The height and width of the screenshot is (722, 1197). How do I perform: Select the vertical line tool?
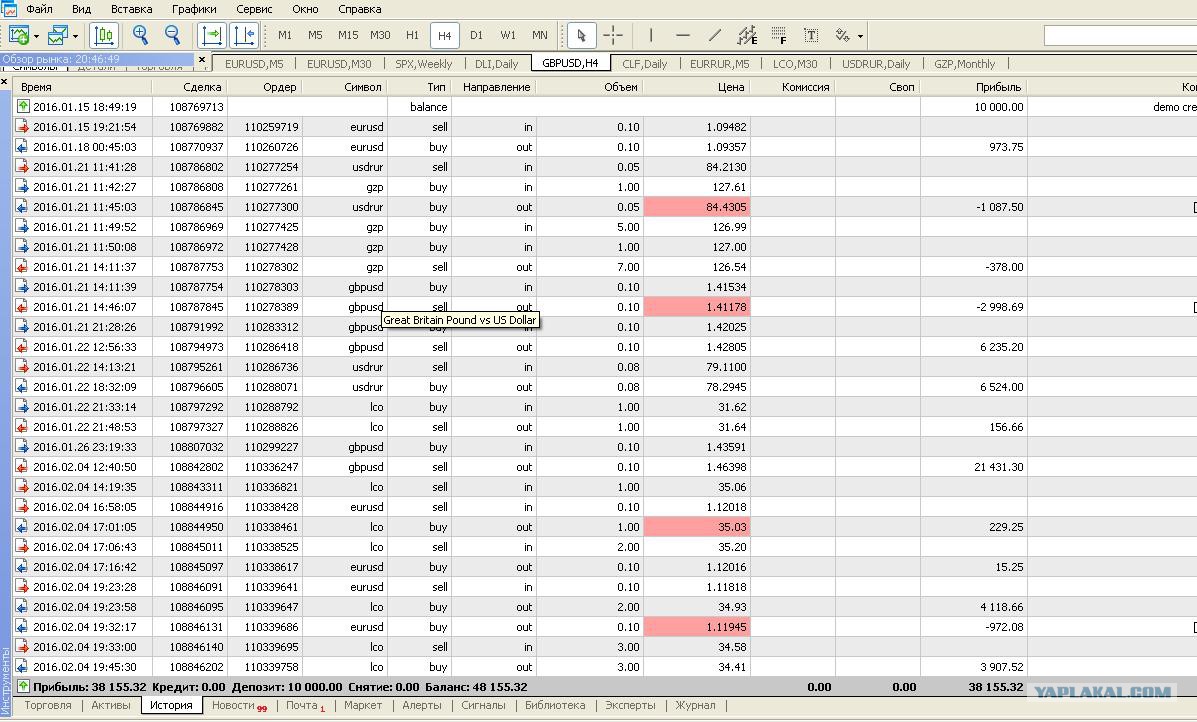click(650, 35)
